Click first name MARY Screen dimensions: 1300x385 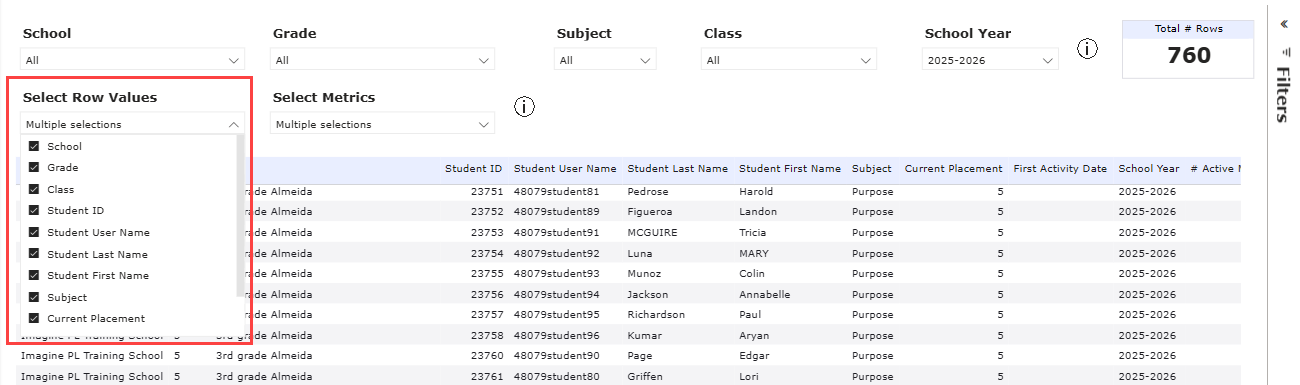pos(754,254)
